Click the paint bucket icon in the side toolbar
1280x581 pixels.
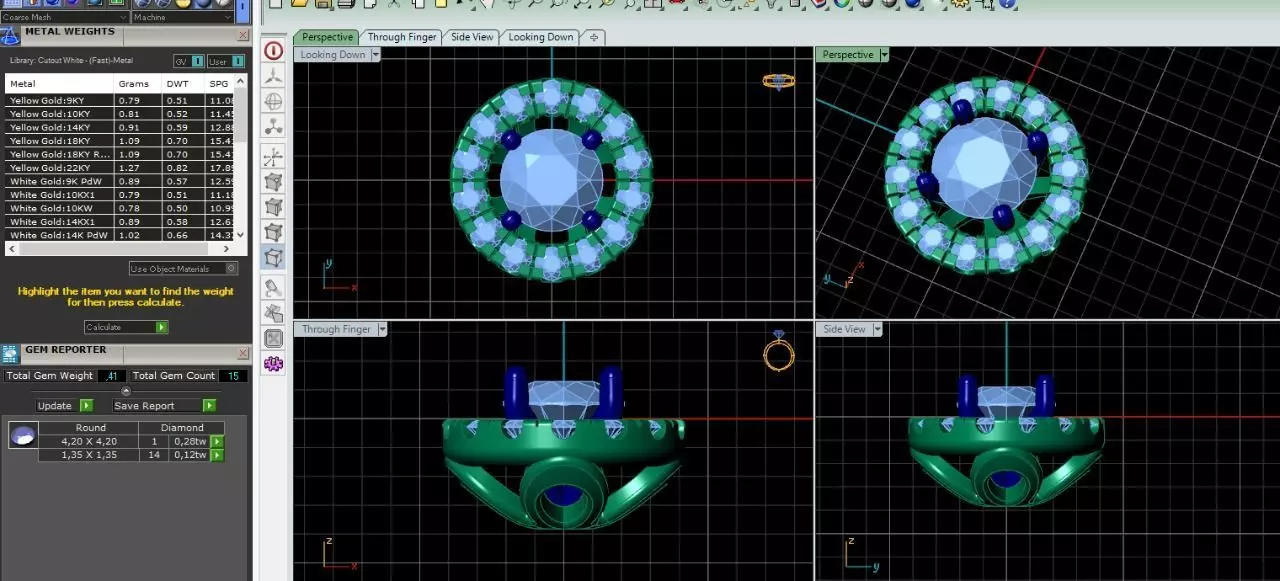tap(273, 288)
